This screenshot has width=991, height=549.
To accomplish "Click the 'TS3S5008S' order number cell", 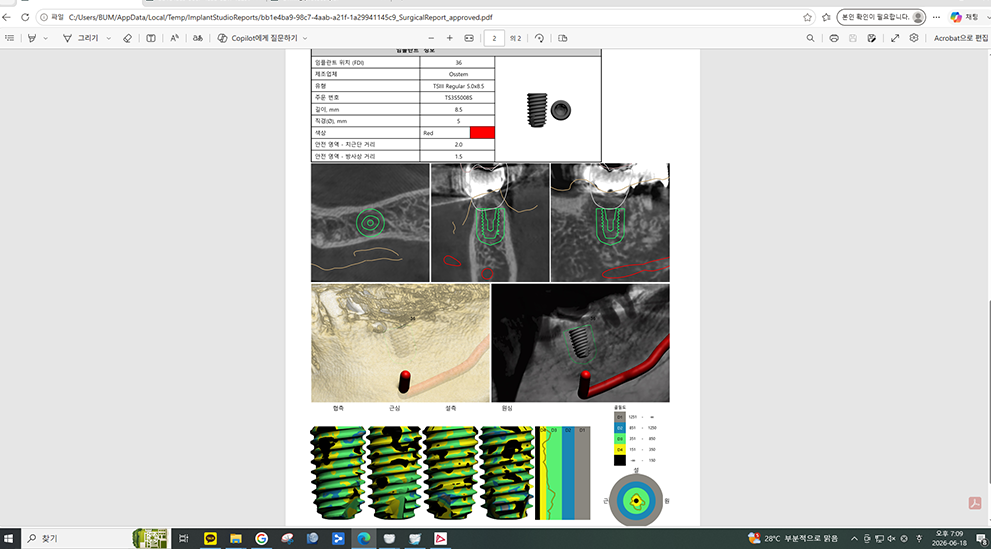I will tap(458, 97).
